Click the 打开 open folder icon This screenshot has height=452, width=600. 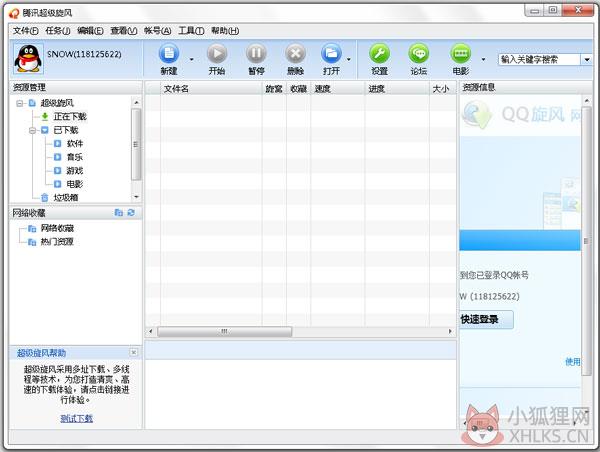[x=331, y=54]
